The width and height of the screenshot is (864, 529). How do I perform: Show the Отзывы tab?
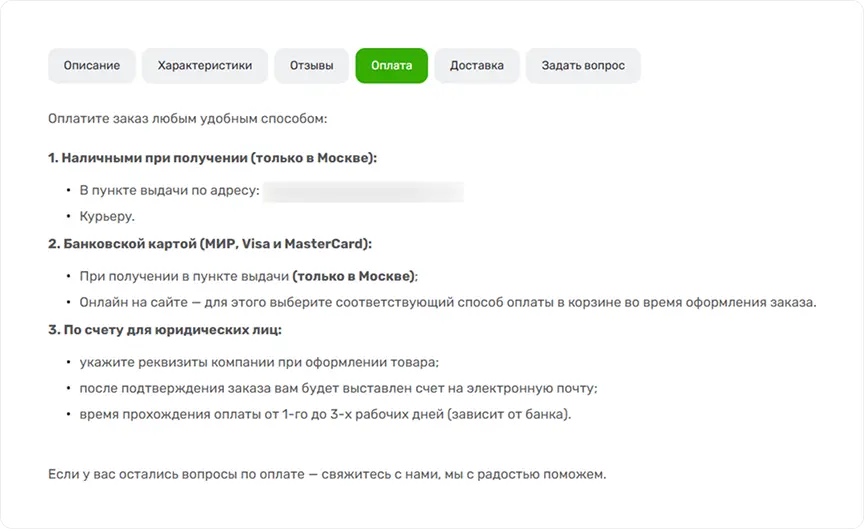tap(312, 66)
